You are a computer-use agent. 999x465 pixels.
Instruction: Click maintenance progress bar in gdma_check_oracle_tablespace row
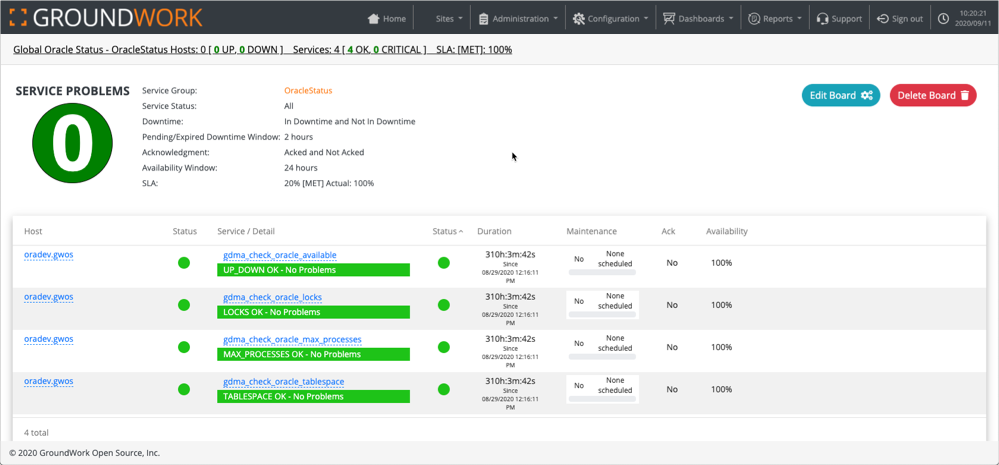pyautogui.click(x=602, y=399)
